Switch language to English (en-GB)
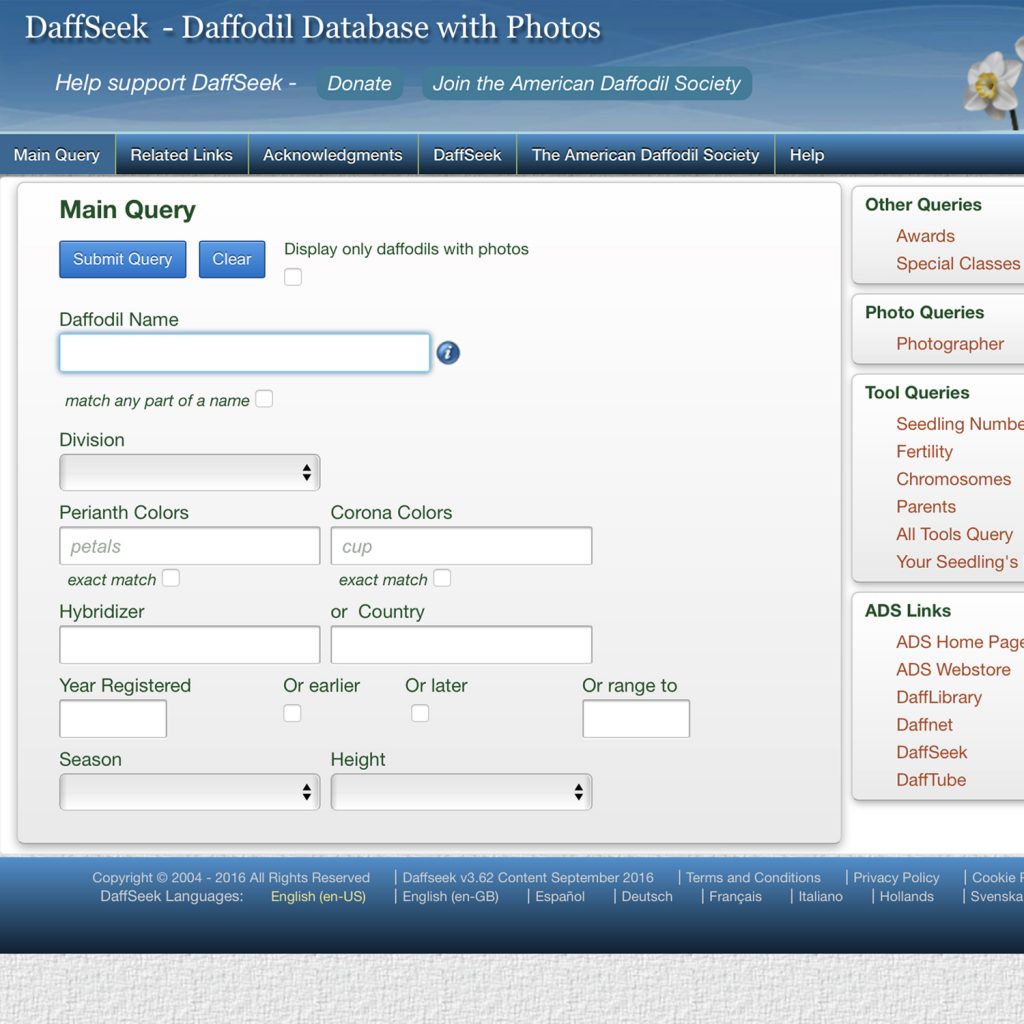 [x=450, y=897]
